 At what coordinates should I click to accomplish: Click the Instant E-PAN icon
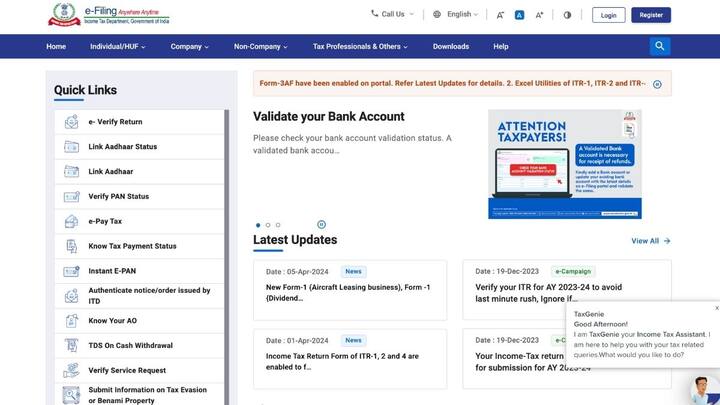71,271
